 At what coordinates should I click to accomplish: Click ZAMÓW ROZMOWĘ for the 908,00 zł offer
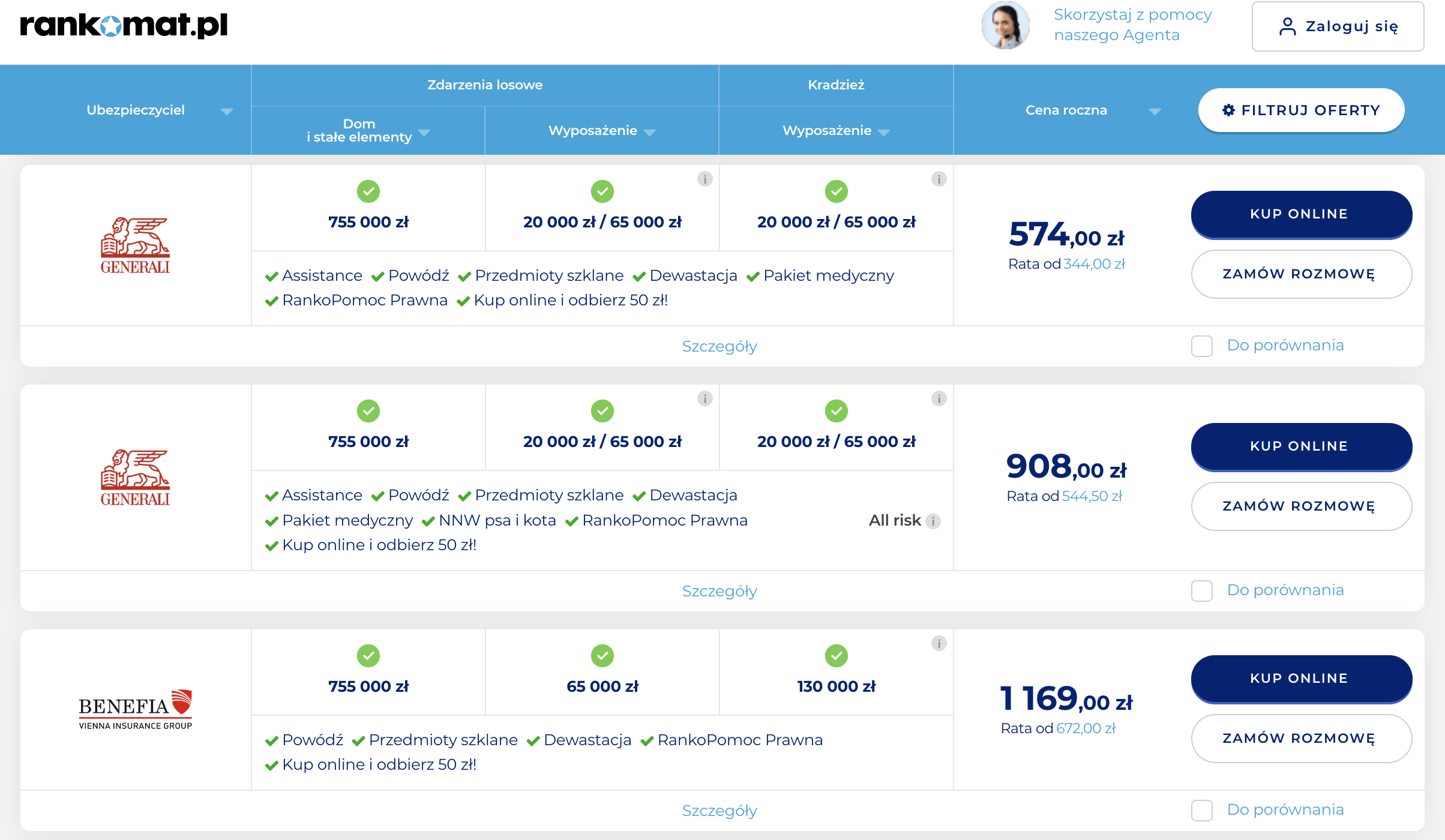[x=1301, y=506]
